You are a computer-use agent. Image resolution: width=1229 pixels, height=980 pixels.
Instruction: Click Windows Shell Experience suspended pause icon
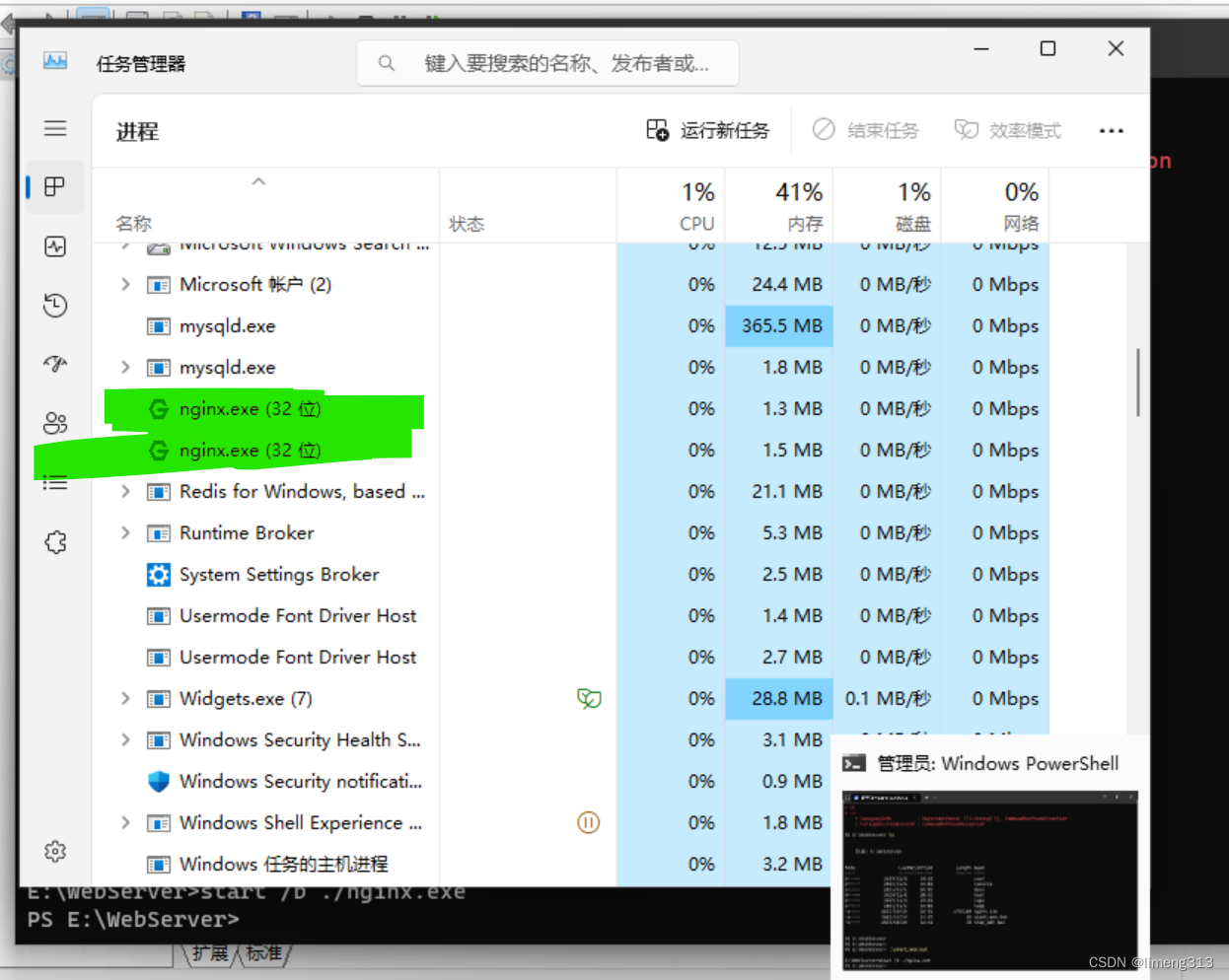tap(589, 822)
